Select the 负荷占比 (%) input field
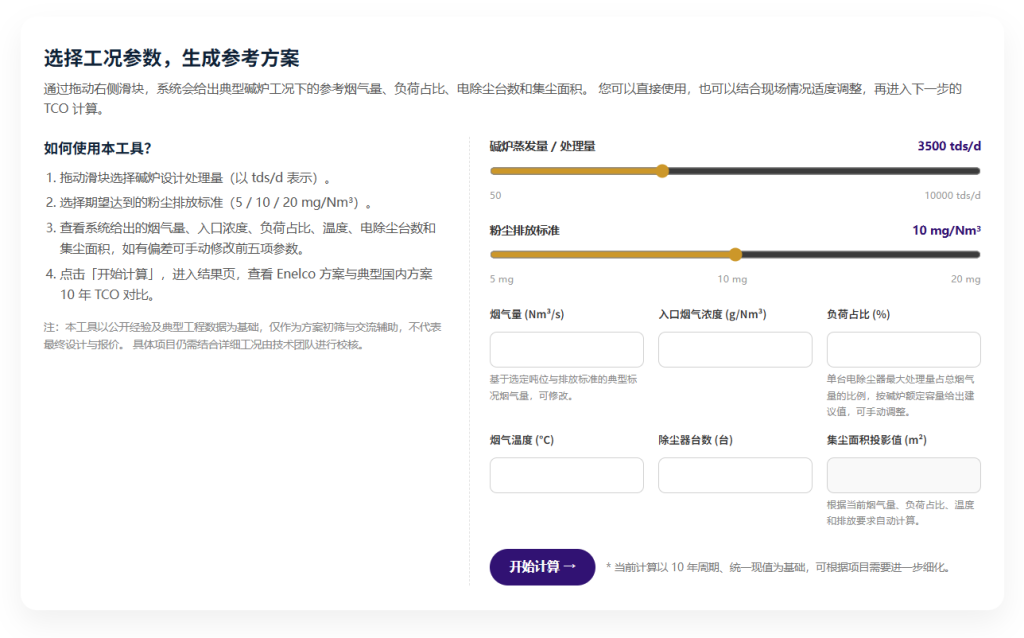This screenshot has height=638, width=1024. (x=903, y=350)
